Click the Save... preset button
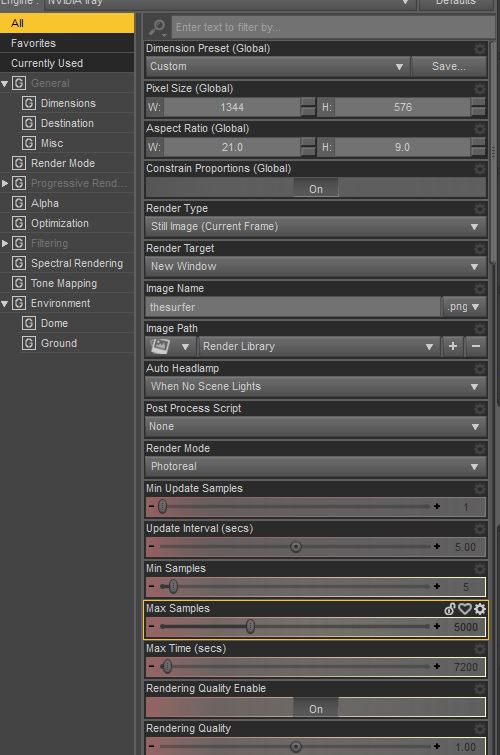This screenshot has height=755, width=500. pos(449,66)
